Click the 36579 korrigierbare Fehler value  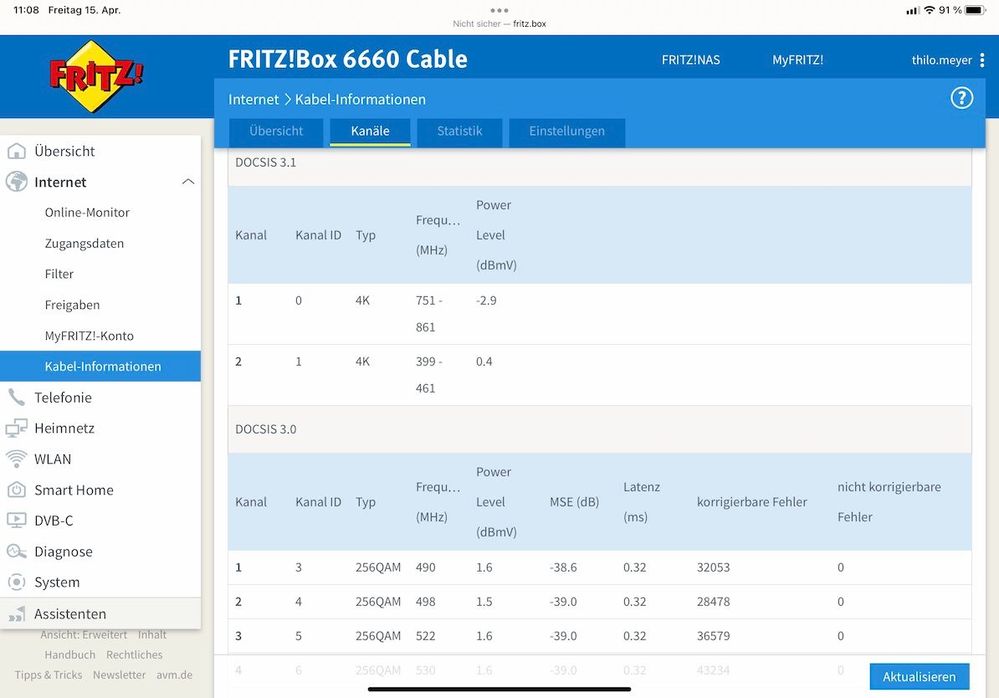[713, 636]
